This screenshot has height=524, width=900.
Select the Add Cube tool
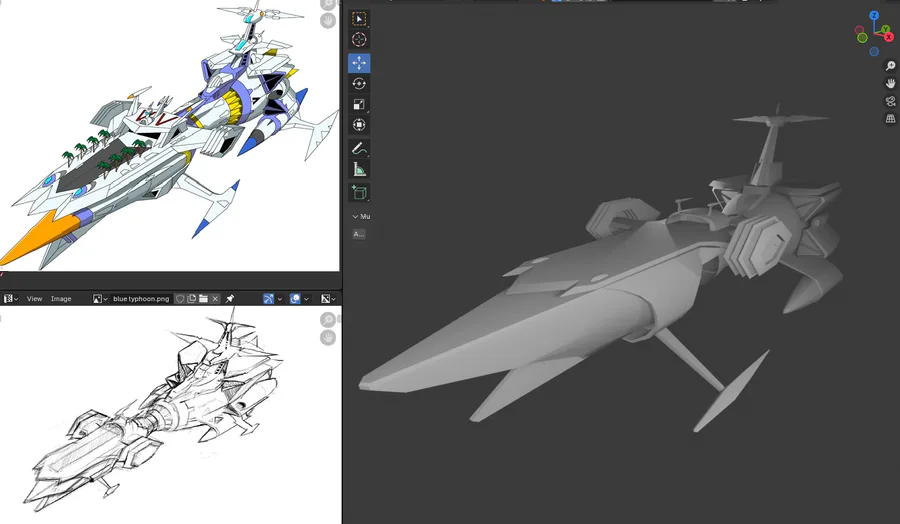pos(359,193)
